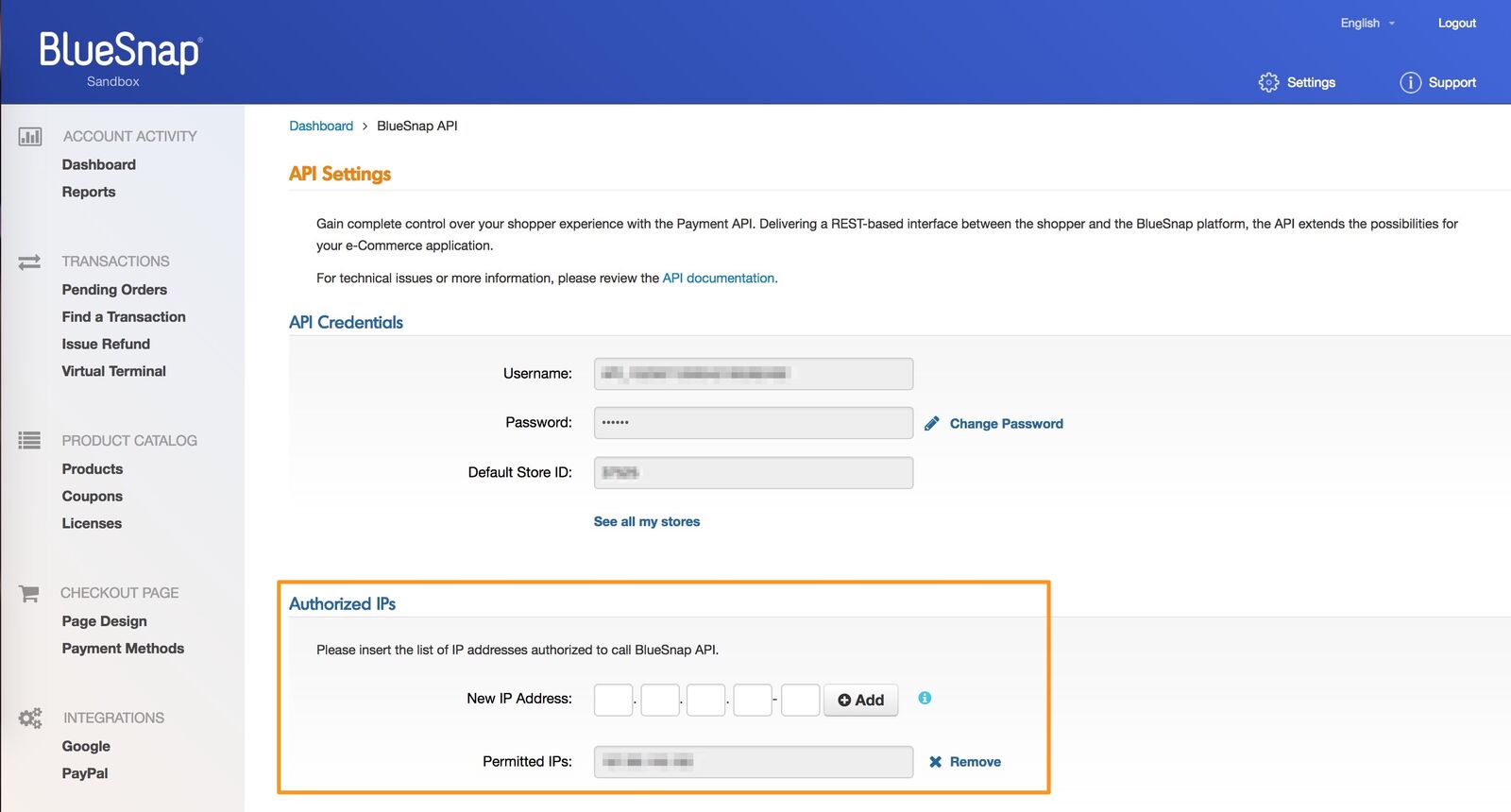Screen dimensions: 1511x812
Task: Open the English language dropdown
Action: tap(1367, 23)
